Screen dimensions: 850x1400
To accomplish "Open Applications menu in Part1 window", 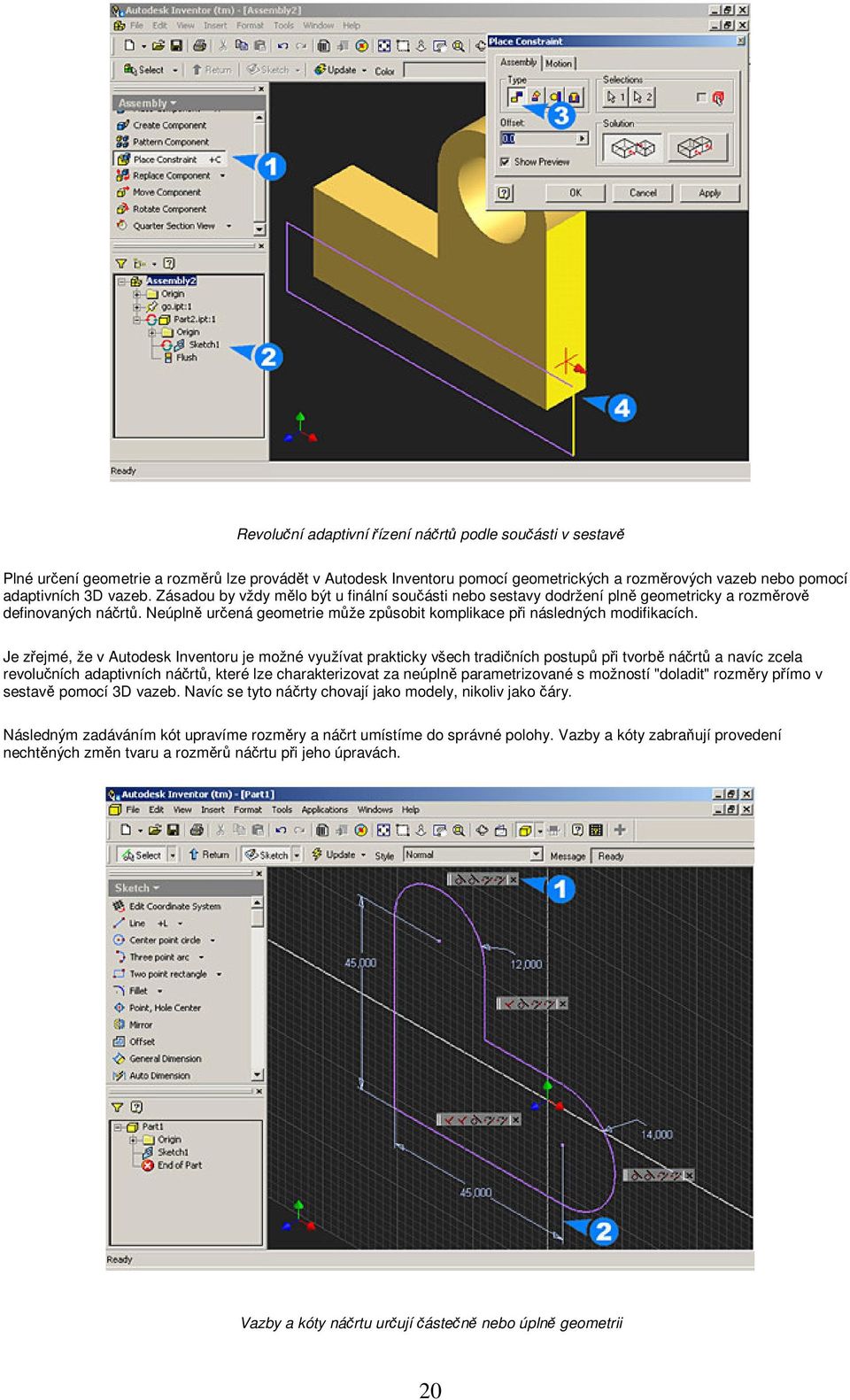I will click(x=325, y=809).
